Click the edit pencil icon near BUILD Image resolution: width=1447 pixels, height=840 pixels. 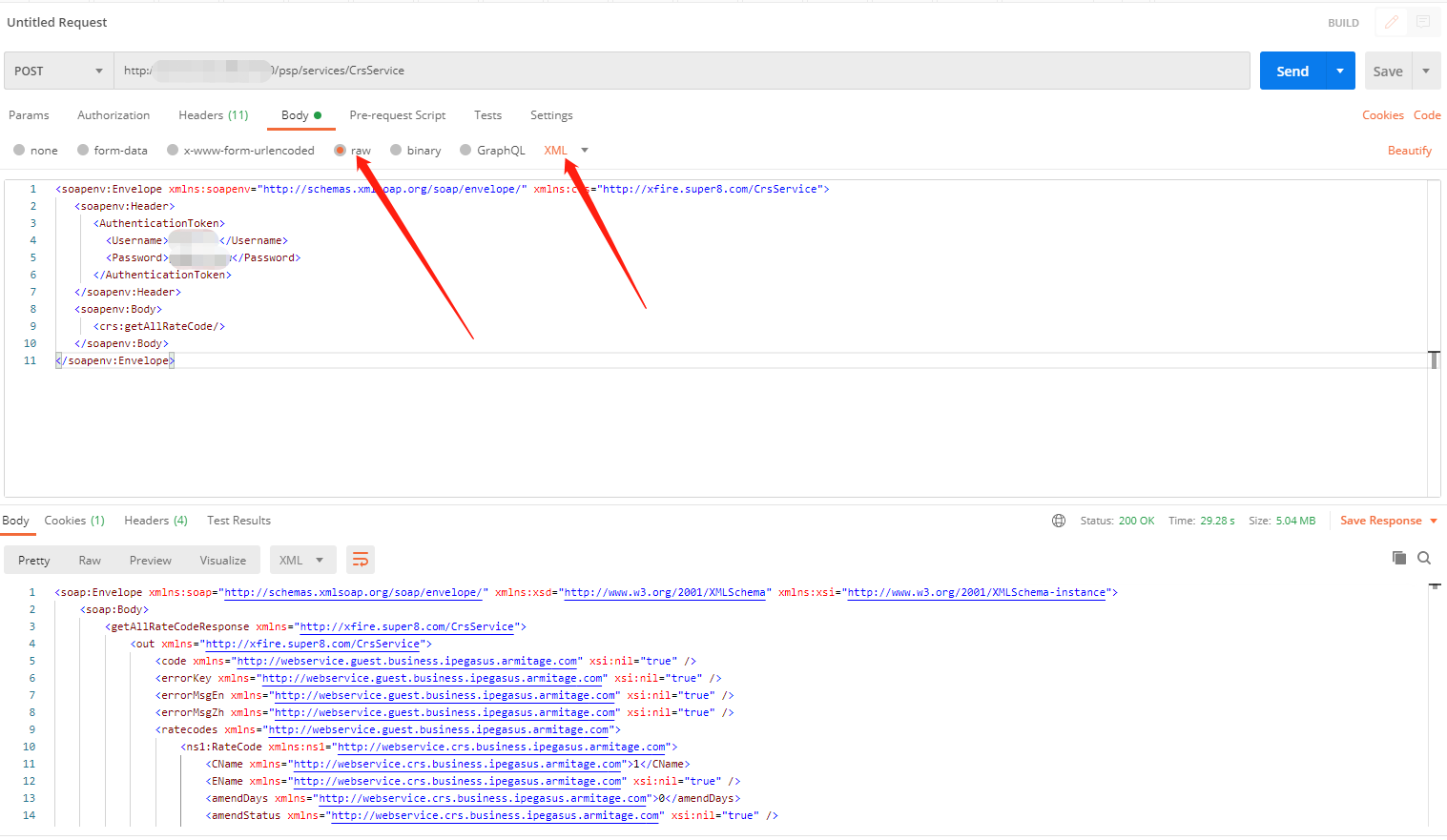pyautogui.click(x=1391, y=22)
